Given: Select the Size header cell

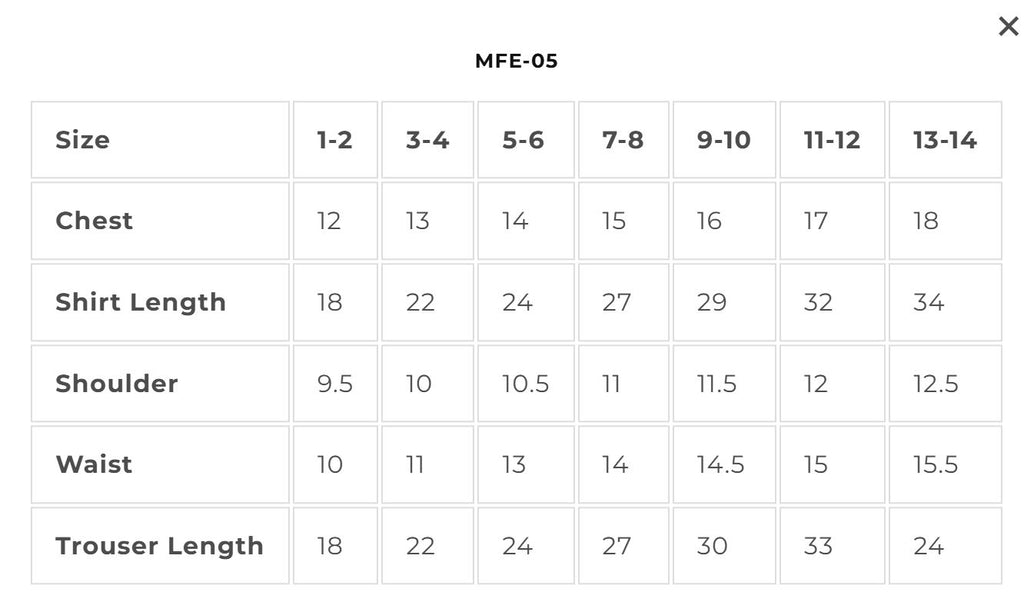Looking at the screenshot, I should coord(160,140).
